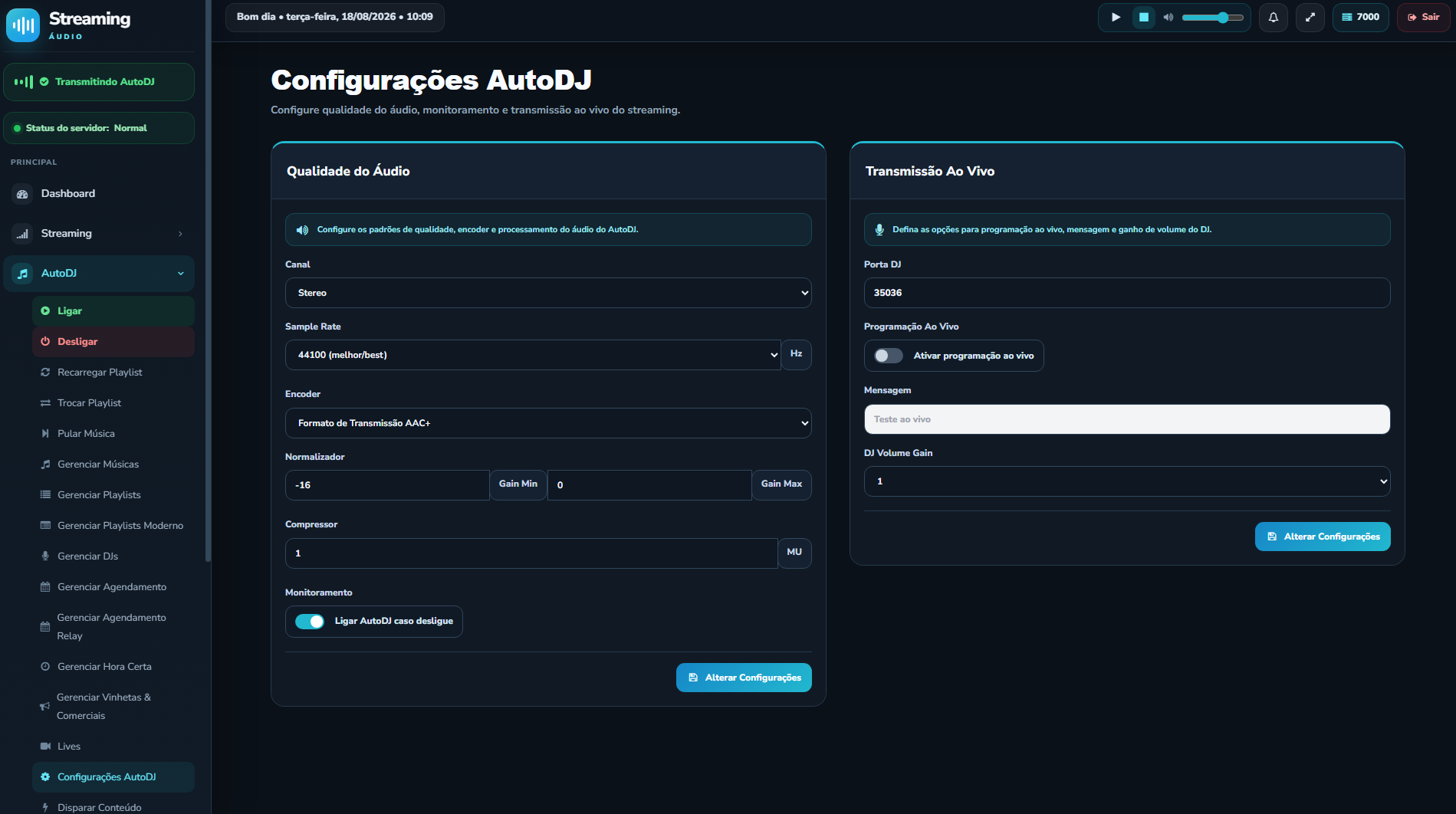This screenshot has height=814, width=1456.
Task: Click the speaker icon in audio info banner
Action: 303,230
